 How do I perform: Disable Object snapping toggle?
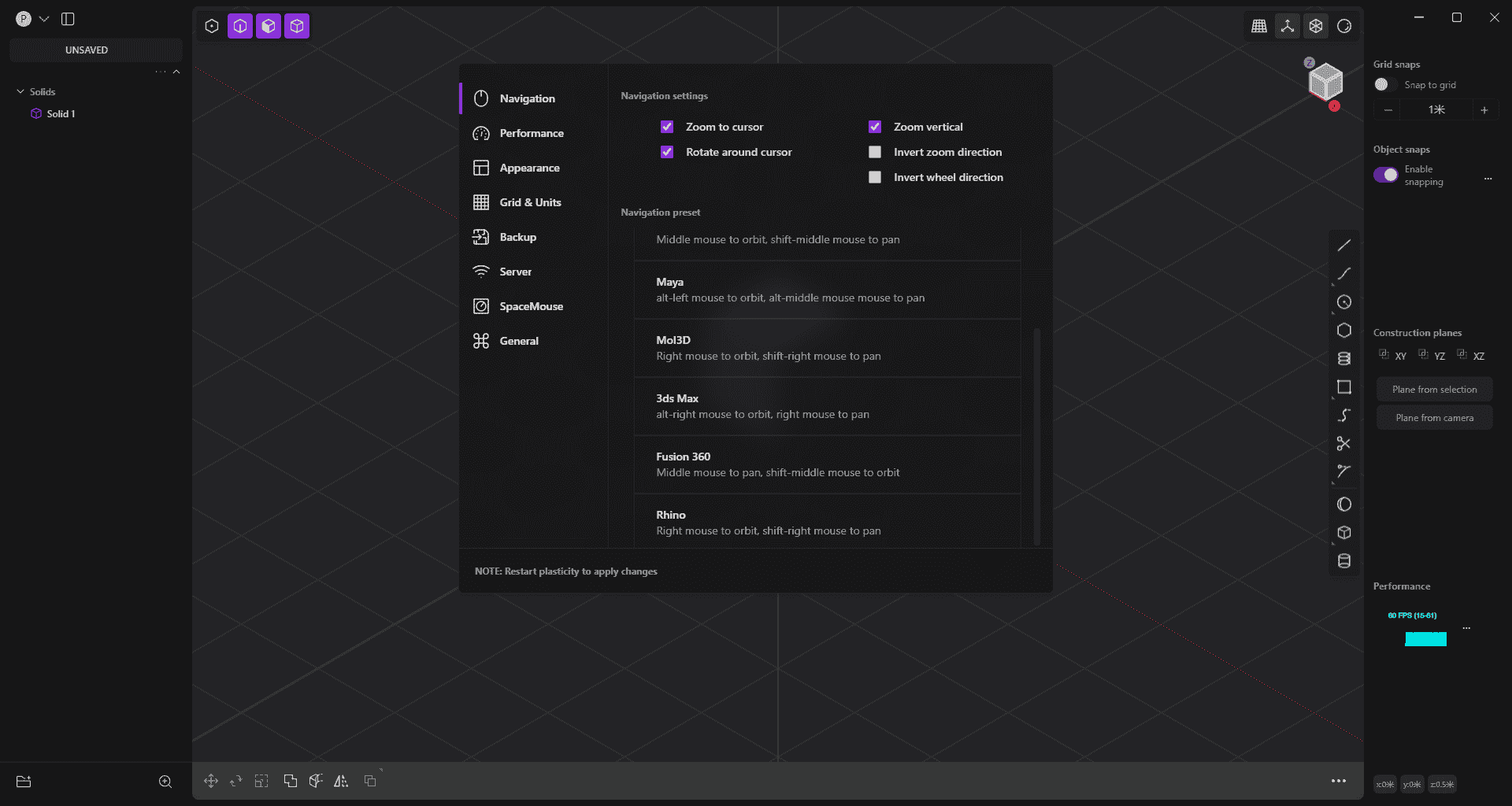tap(1386, 175)
